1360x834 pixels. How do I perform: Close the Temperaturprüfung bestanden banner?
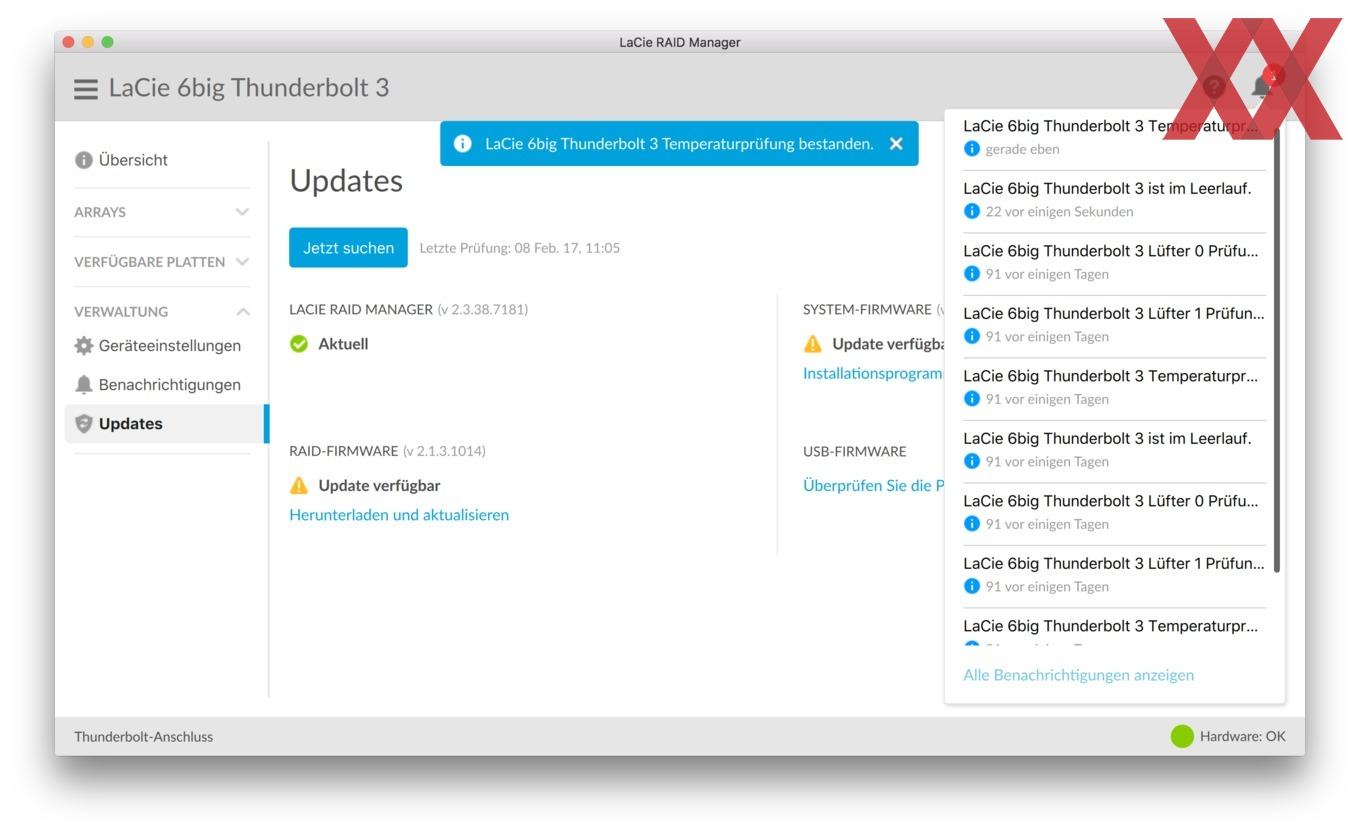click(x=896, y=144)
